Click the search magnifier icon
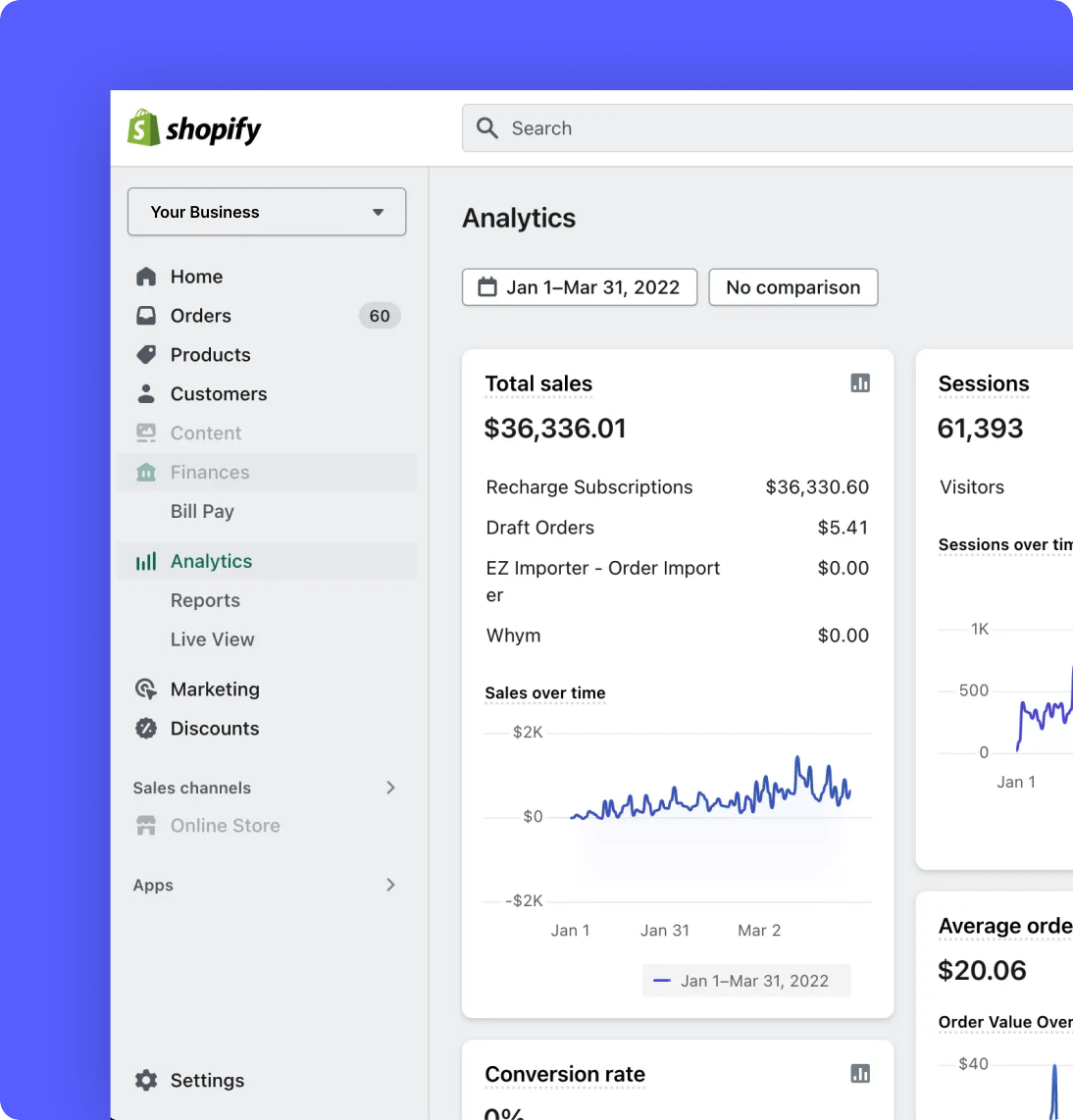The image size is (1073, 1120). [487, 128]
